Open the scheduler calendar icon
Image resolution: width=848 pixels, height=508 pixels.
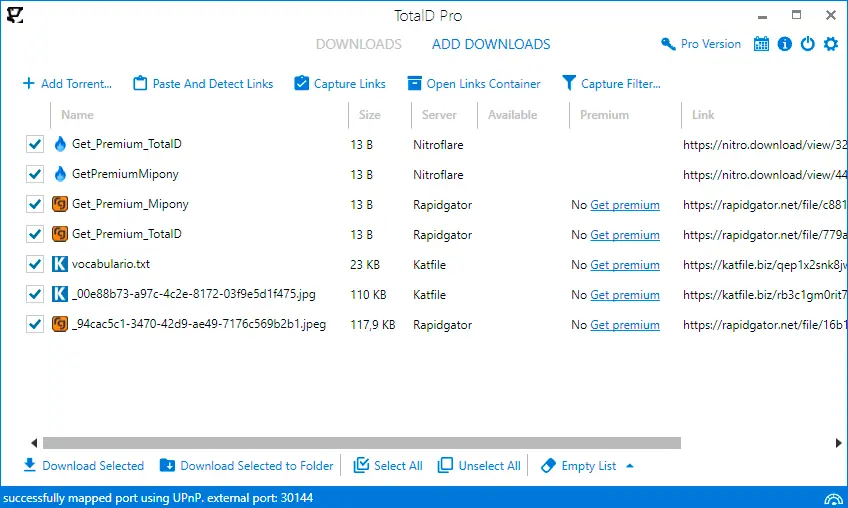[761, 44]
